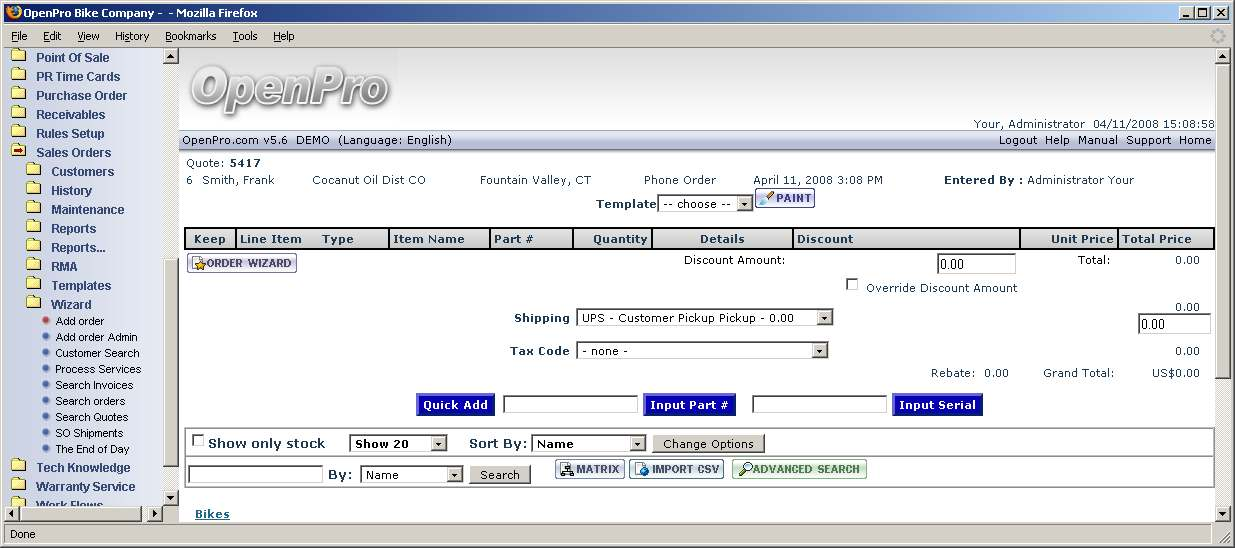Enable Override Discount Amount checkbox
Viewport: 1235px width, 548px height.
click(852, 285)
